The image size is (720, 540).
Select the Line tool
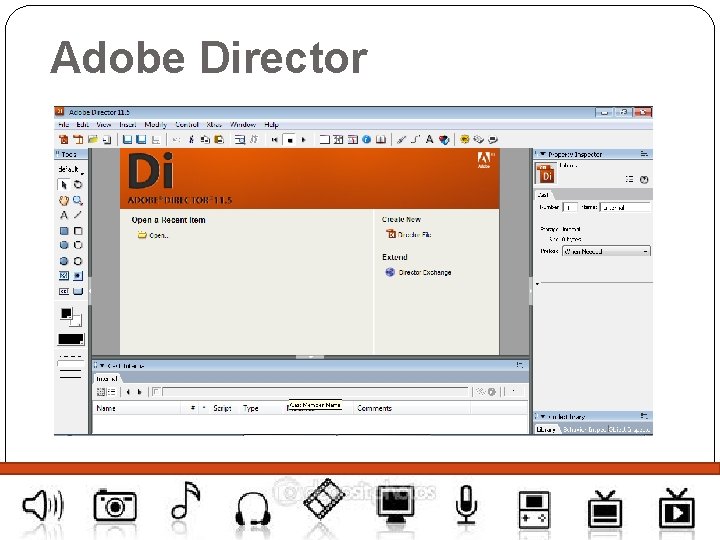[78, 215]
